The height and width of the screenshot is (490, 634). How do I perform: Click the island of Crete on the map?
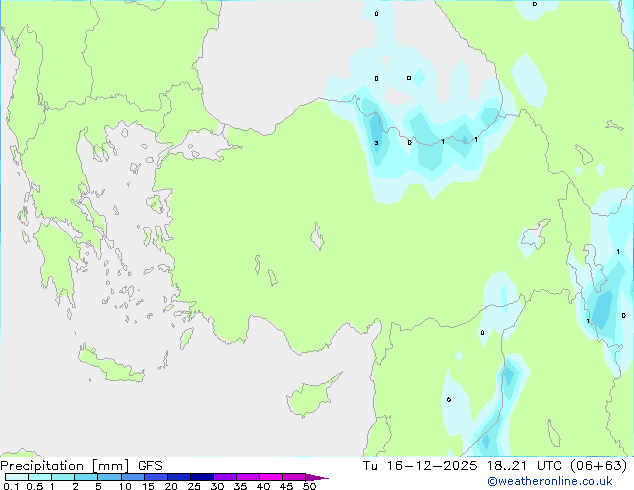(111, 365)
